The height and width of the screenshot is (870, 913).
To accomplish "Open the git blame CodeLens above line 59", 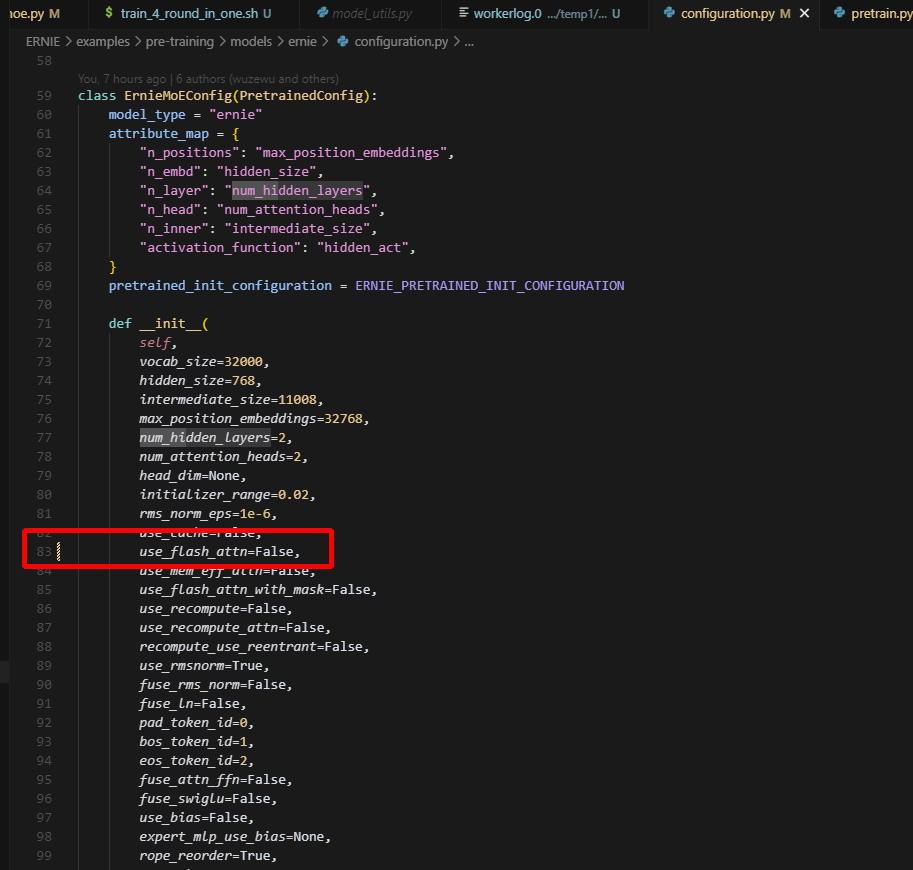I will pos(208,78).
